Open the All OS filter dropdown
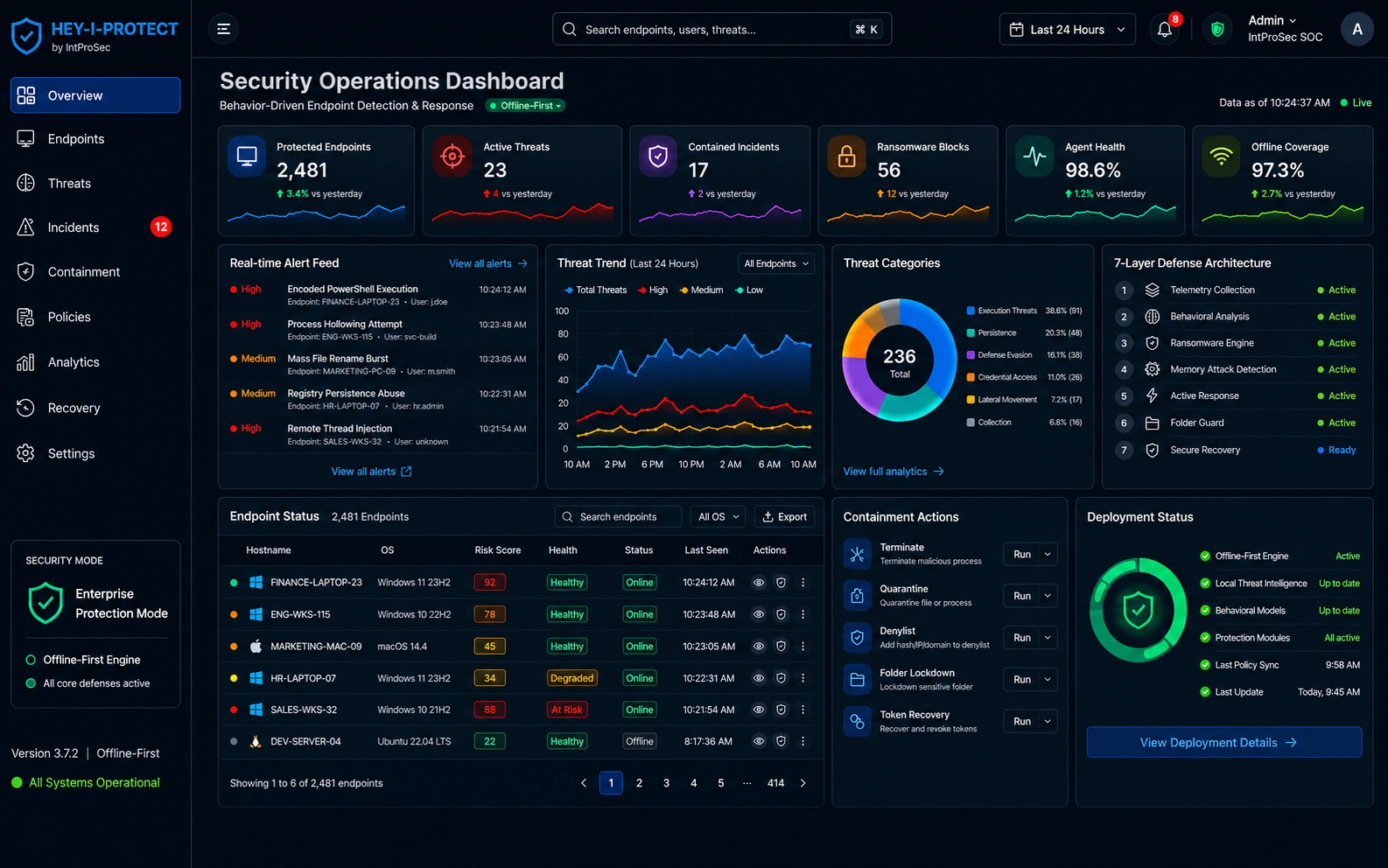 718,516
